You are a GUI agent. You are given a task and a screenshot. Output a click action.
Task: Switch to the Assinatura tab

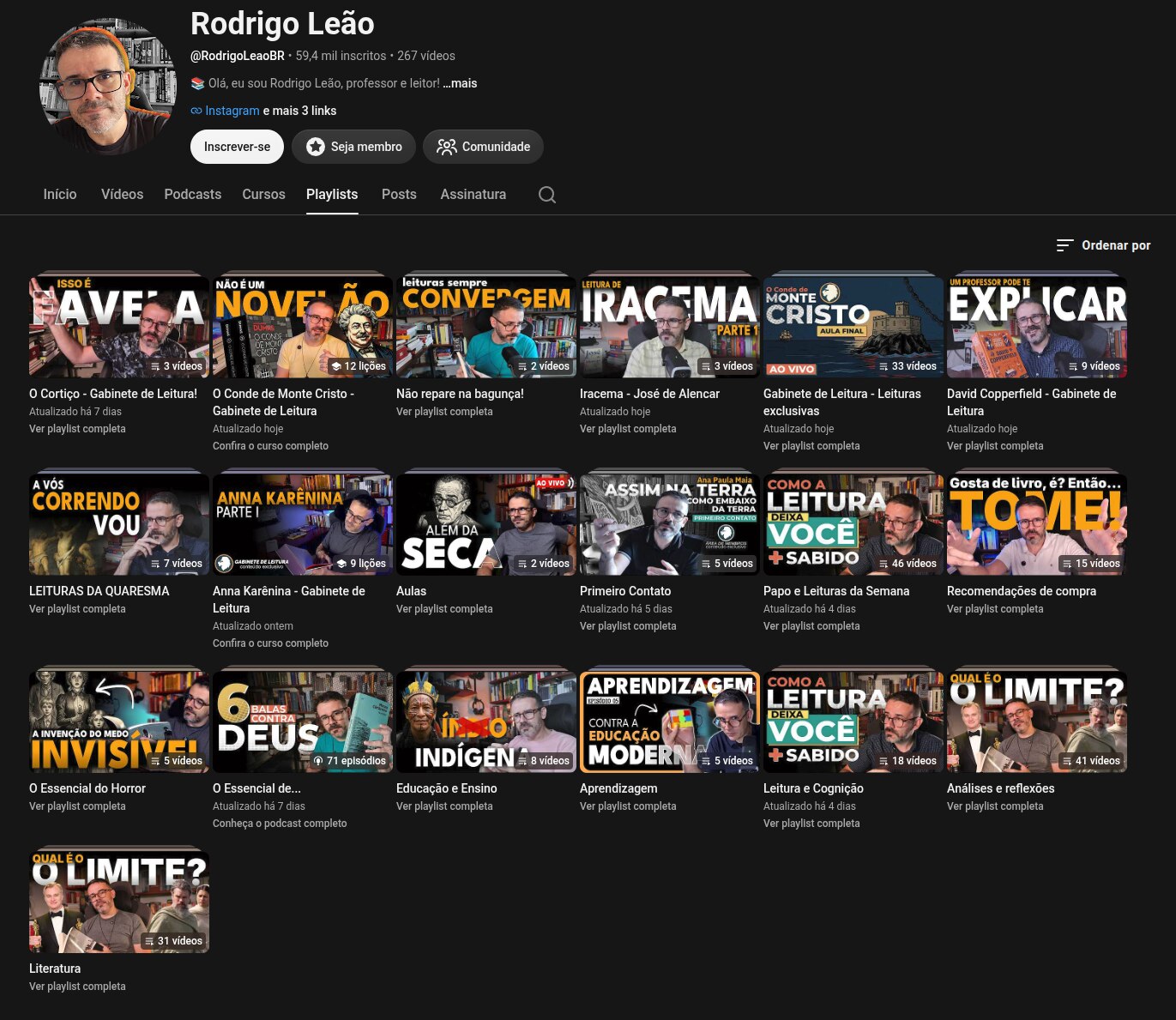pos(473,195)
